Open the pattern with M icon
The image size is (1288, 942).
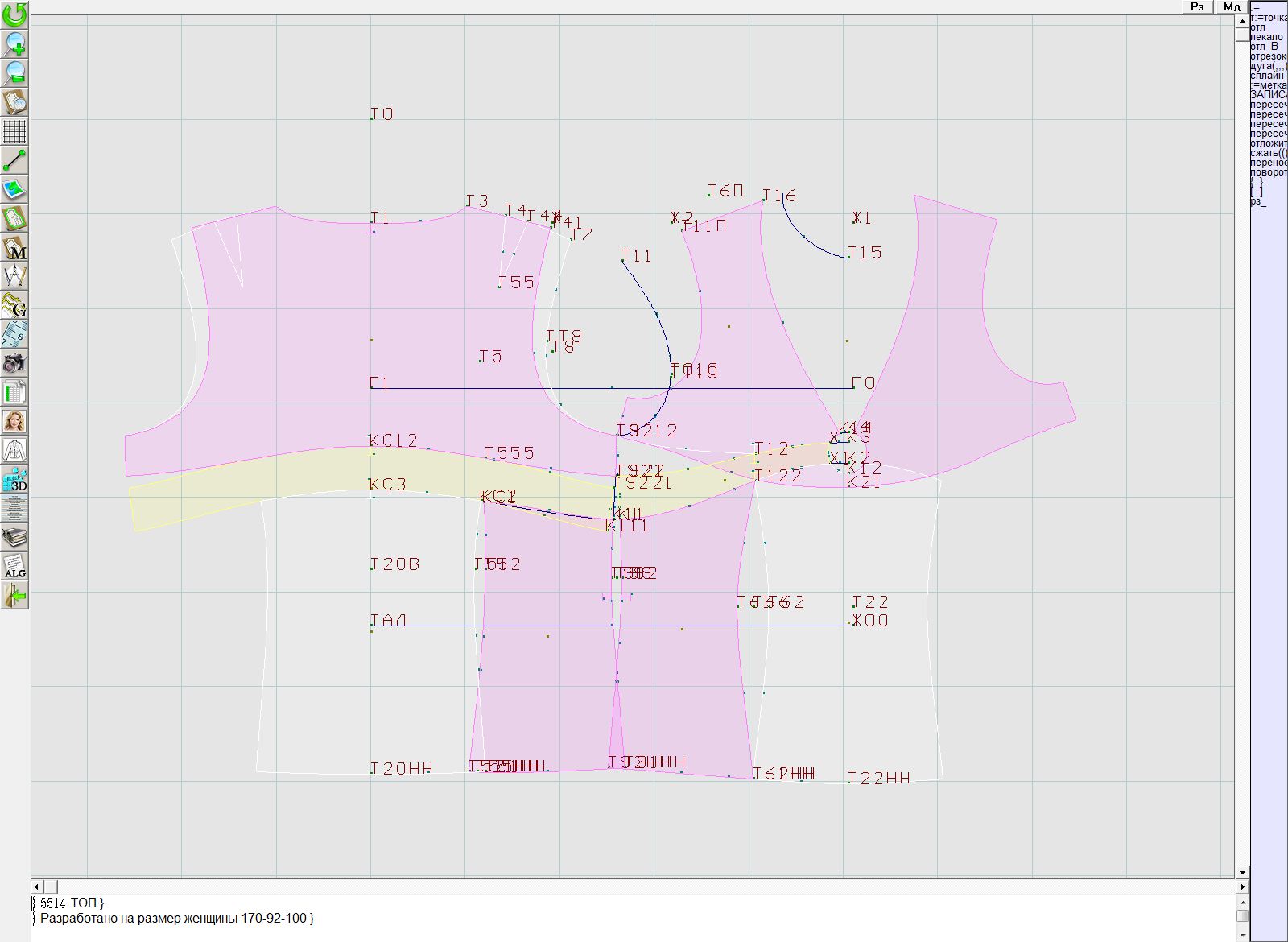pos(14,248)
